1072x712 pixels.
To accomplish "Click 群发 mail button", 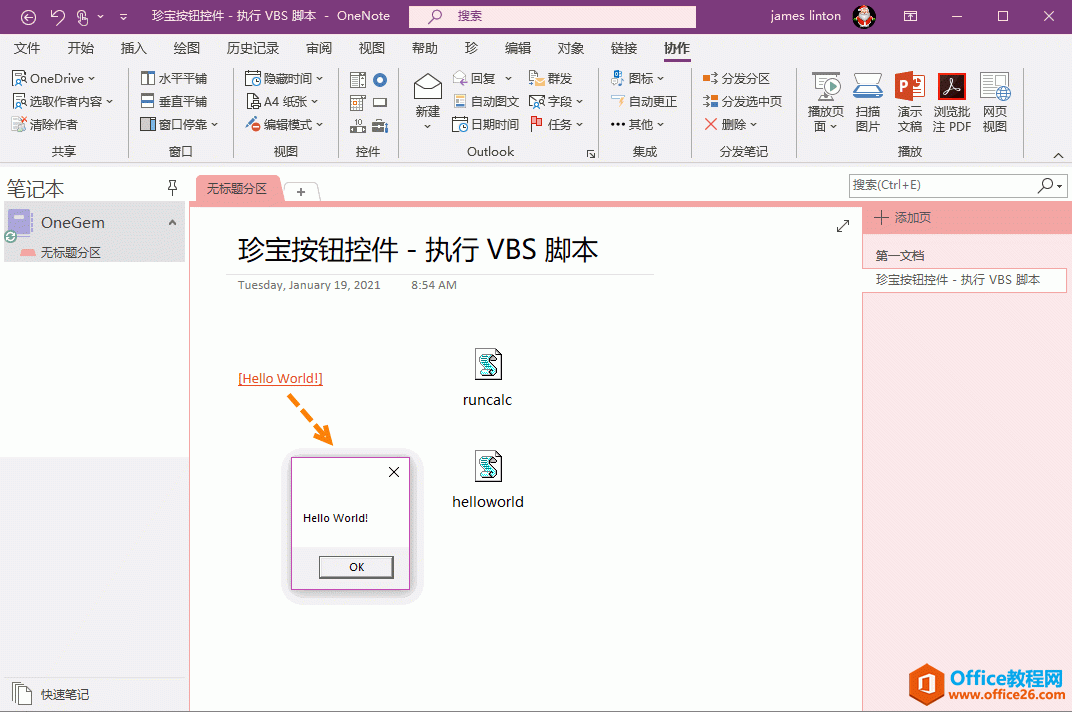I will [x=550, y=79].
